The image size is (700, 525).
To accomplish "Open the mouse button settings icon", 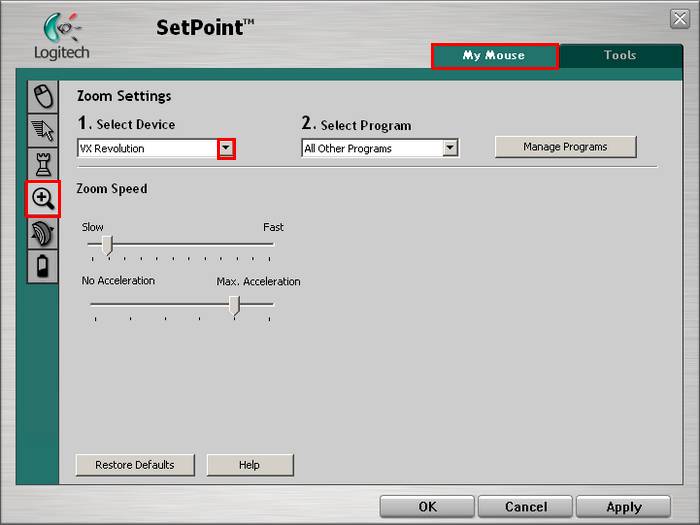I will [43, 96].
